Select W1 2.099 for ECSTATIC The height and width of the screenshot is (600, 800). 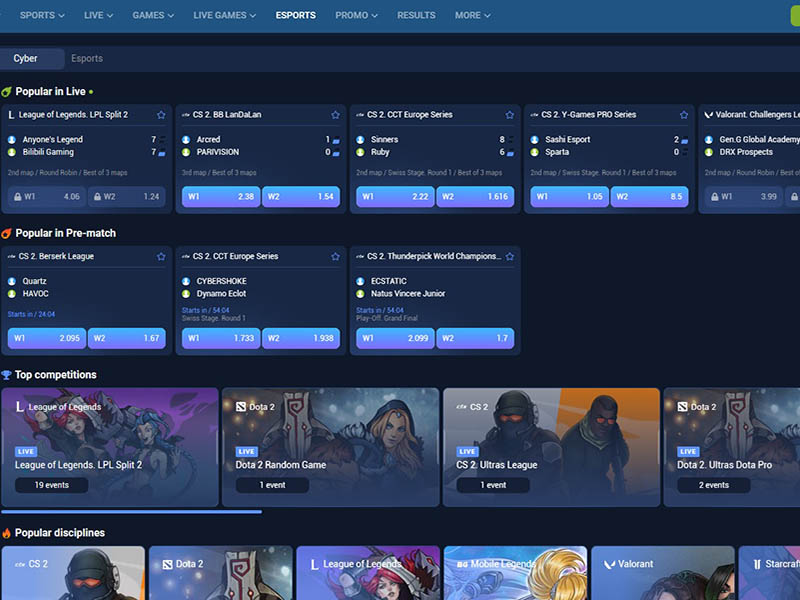395,338
